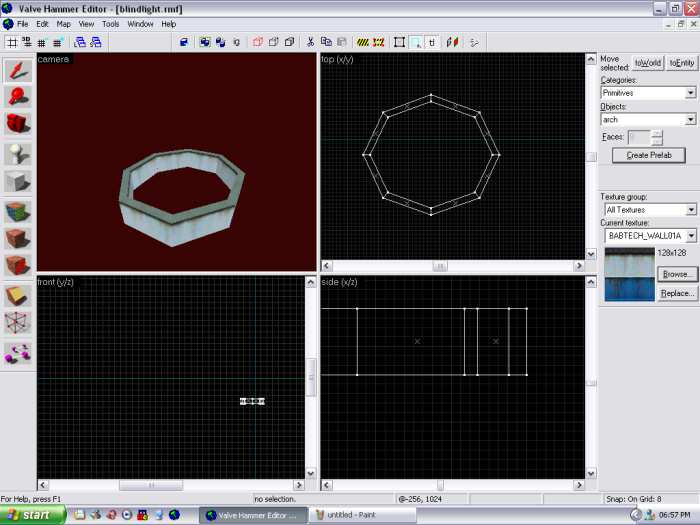Open the Objects dropdown showing arch
This screenshot has height=525, width=700.
(x=690, y=120)
